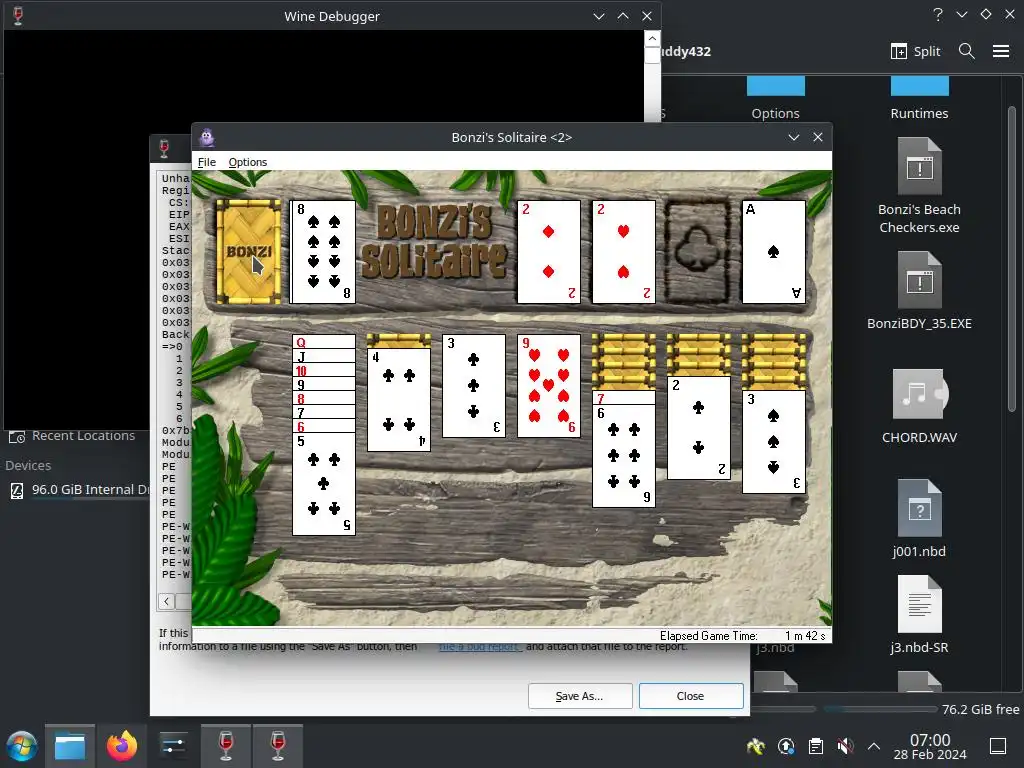
Task: Open clipboard tray icon
Action: tap(816, 746)
